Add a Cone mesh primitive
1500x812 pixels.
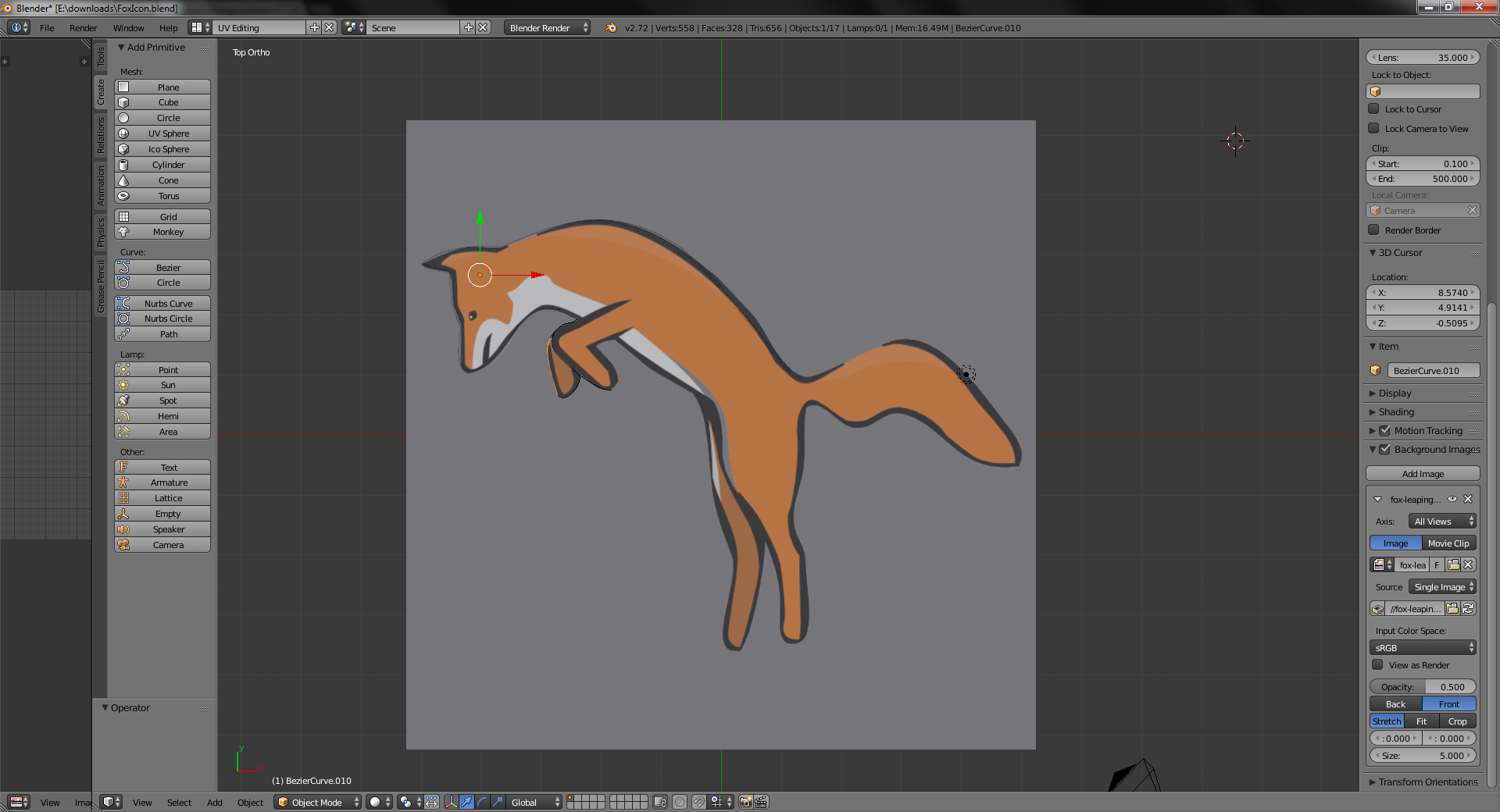[162, 180]
